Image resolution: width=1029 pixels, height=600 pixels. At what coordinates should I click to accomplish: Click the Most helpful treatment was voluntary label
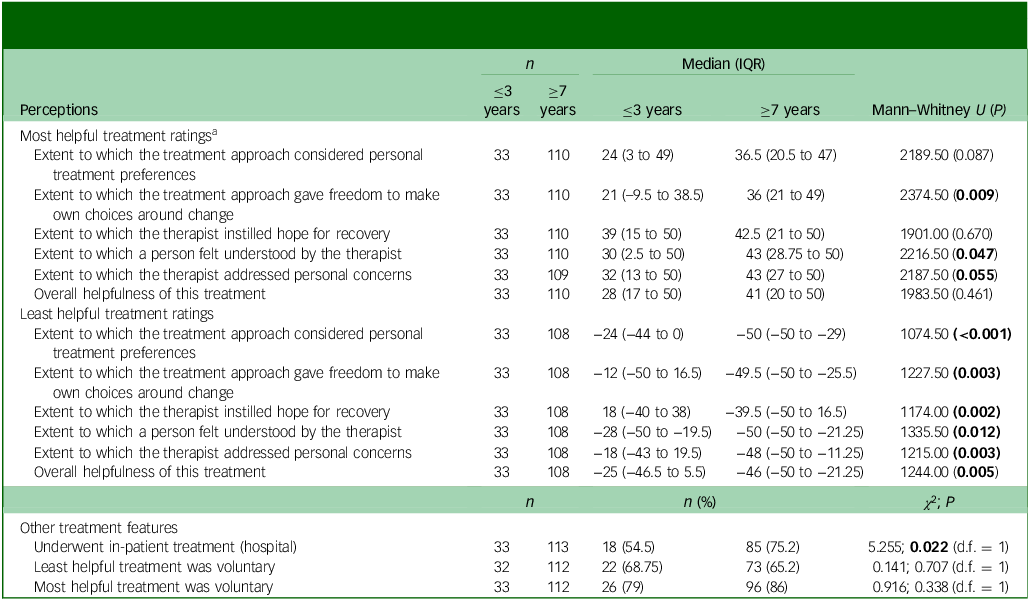coord(153,587)
